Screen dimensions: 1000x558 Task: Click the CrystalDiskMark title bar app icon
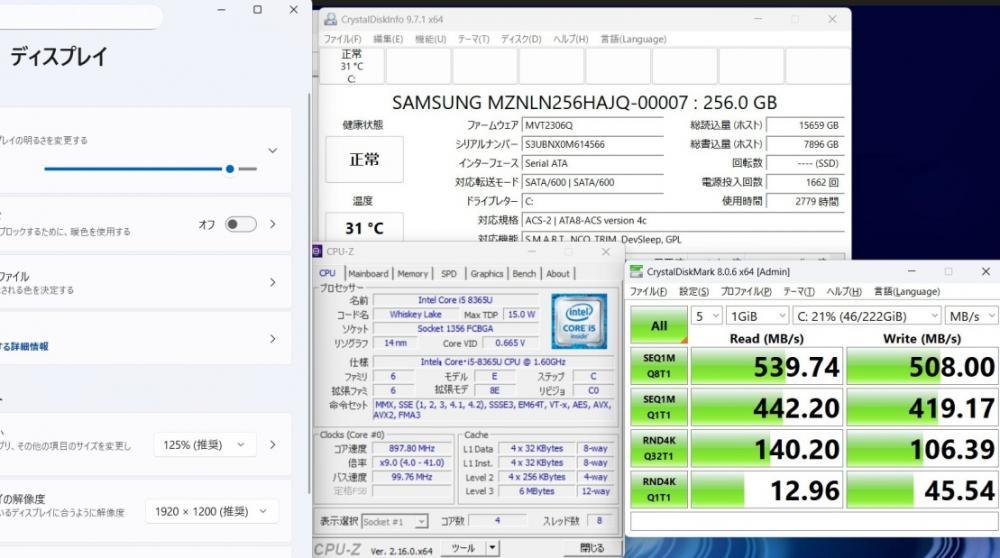coord(636,271)
